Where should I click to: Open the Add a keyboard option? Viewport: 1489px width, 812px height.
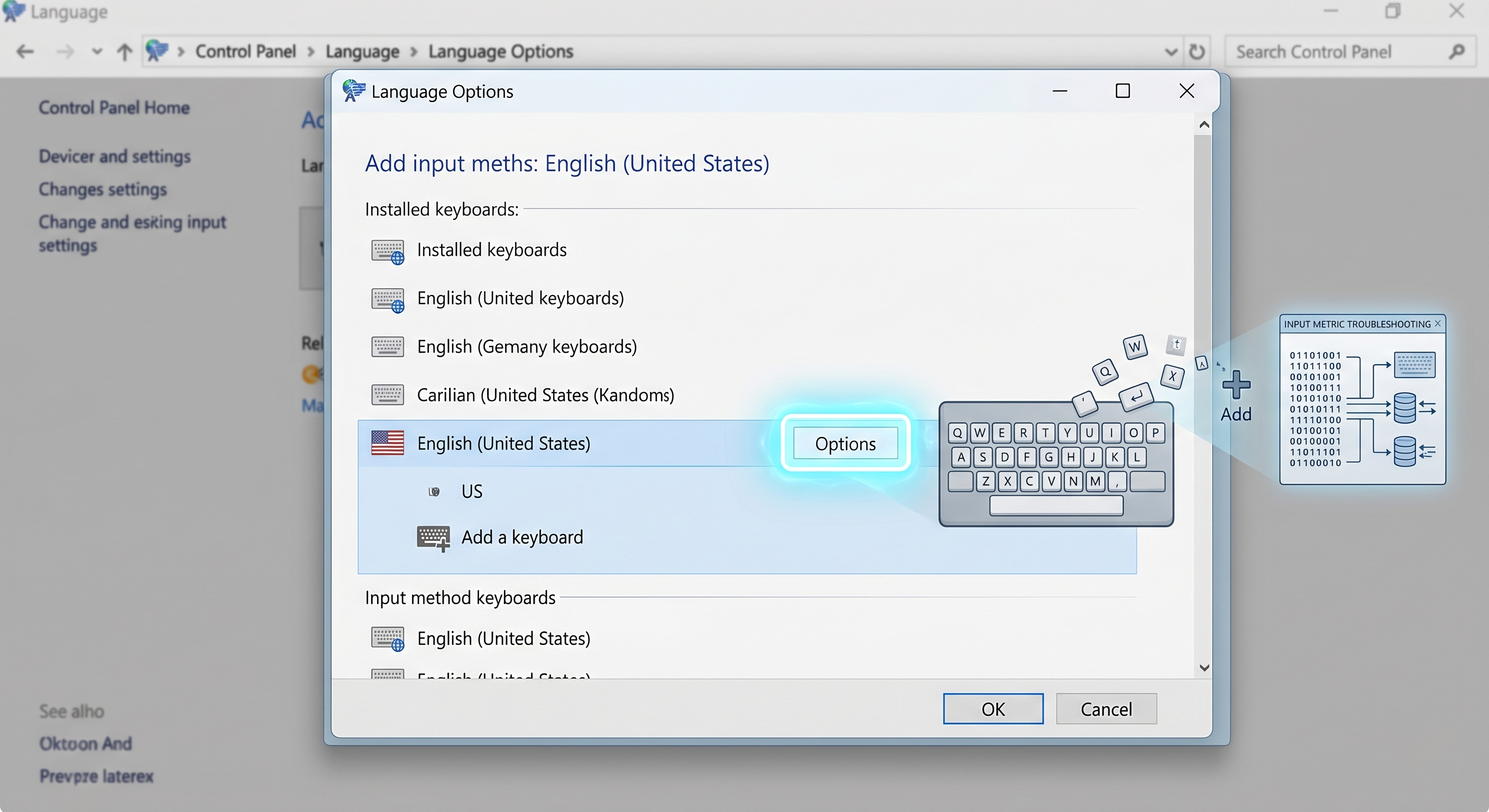(x=522, y=537)
